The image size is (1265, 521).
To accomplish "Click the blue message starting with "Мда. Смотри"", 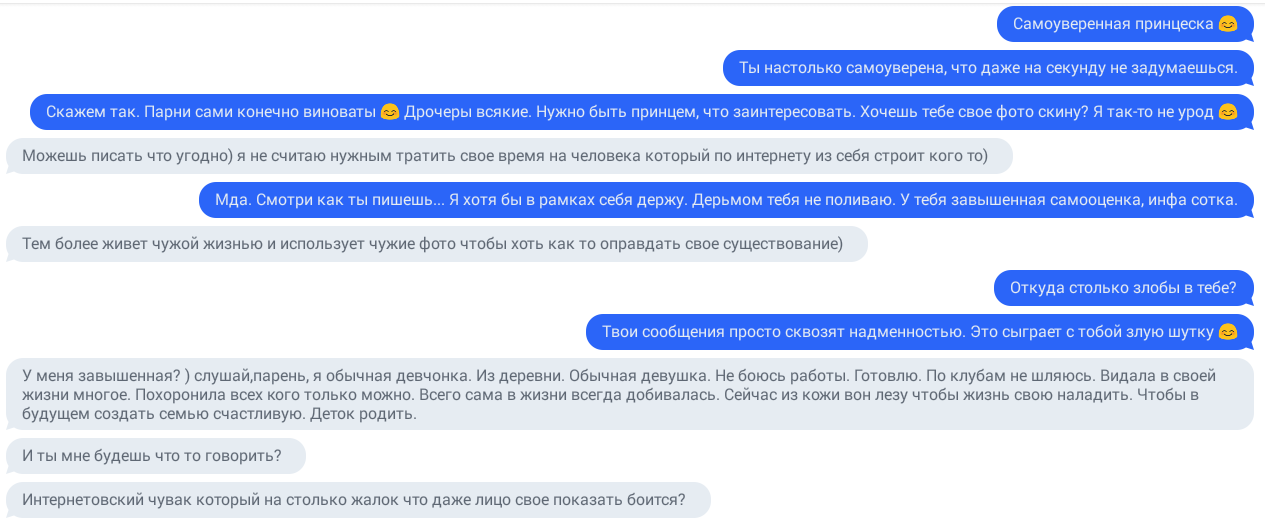I will click(726, 200).
